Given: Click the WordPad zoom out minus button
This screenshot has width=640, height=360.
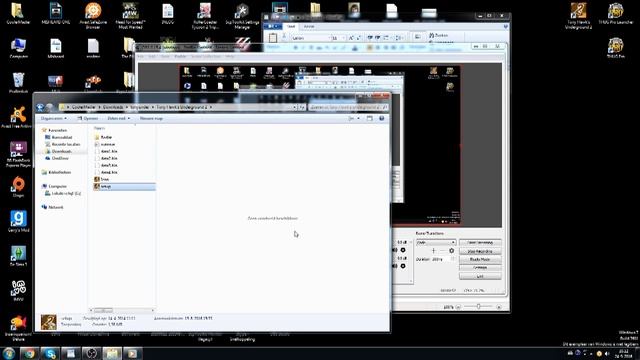Looking at the screenshot, I should [458, 307].
